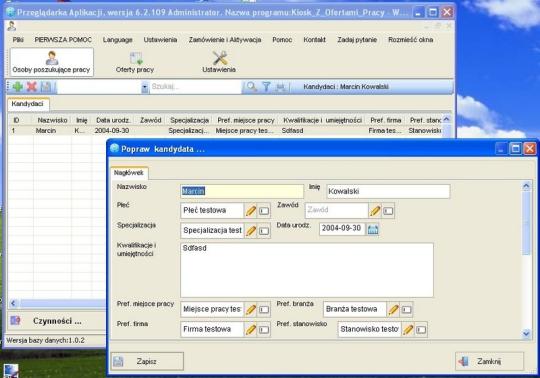The image size is (540, 378).
Task: Edit Płeć value with pencil icon
Action: [251, 211]
